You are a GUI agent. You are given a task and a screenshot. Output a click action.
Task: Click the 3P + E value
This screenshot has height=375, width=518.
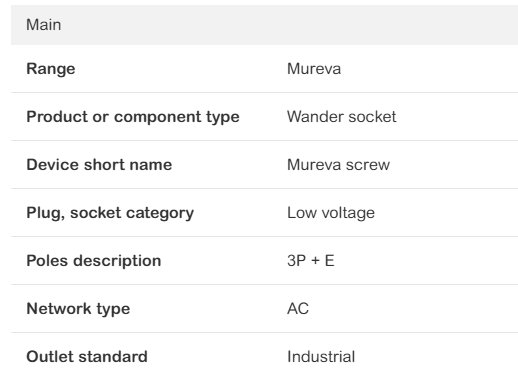click(311, 261)
